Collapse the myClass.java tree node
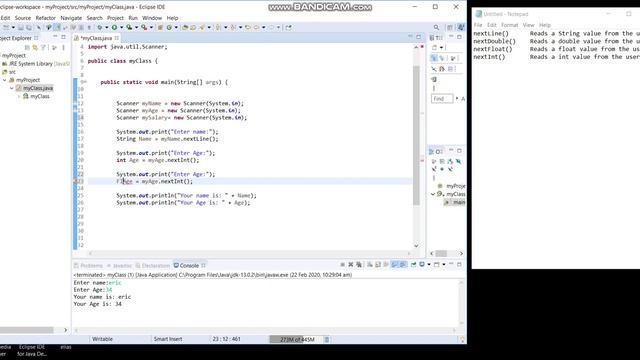Viewport: 640px width, 360px height. coord(11,88)
